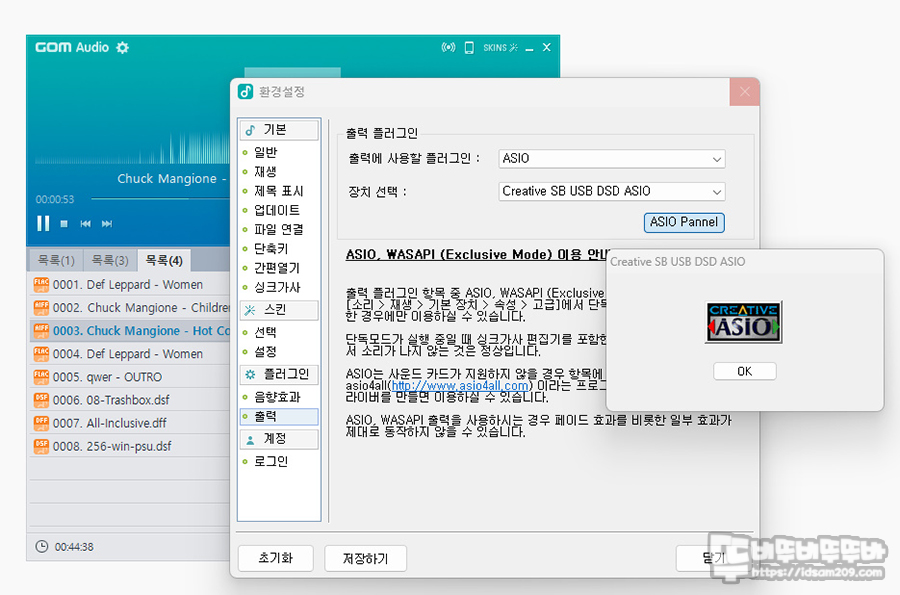Open 설정 under skin settings
Image resolution: width=900 pixels, height=595 pixels.
click(x=265, y=351)
